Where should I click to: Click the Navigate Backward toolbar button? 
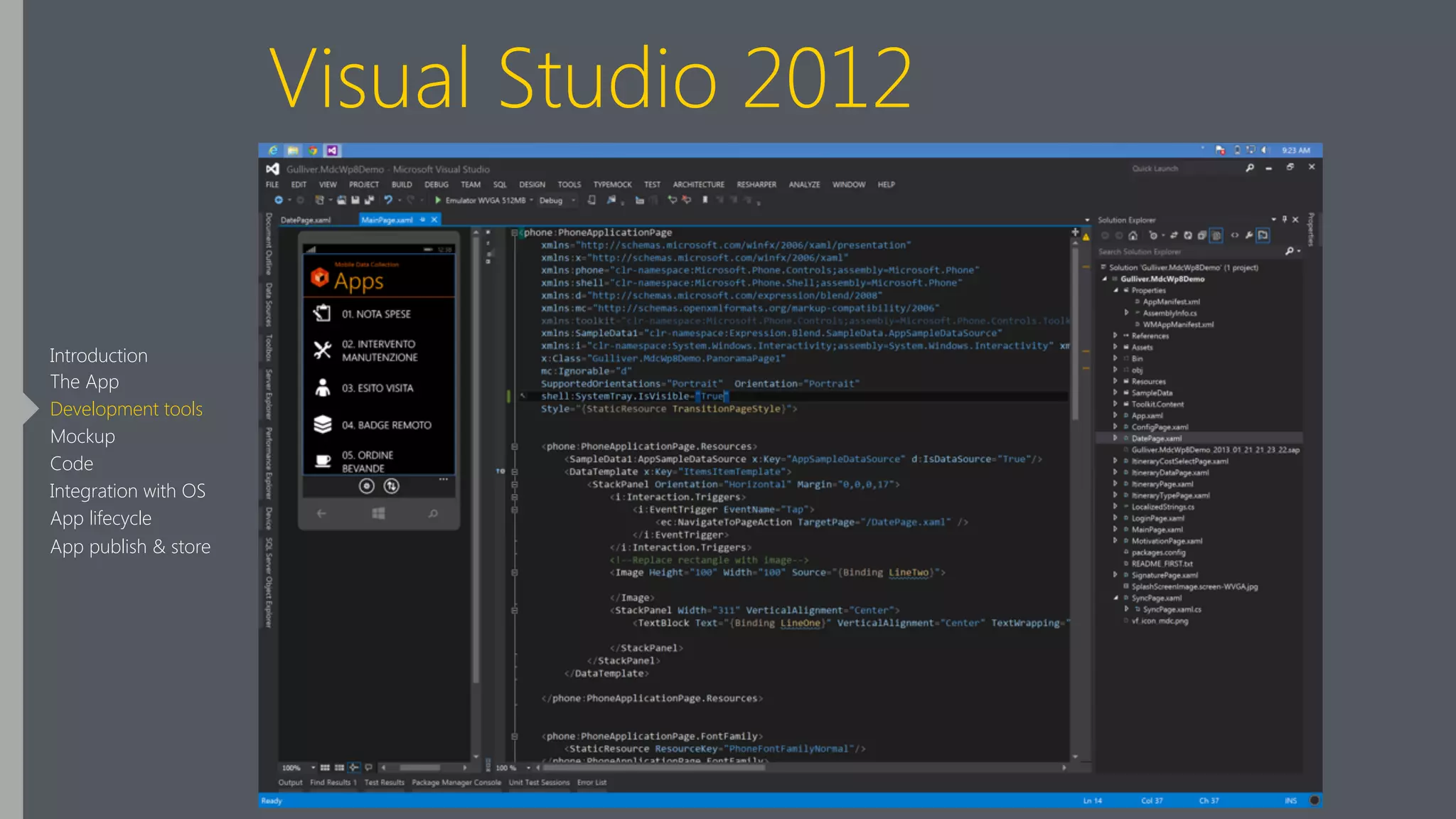(279, 200)
